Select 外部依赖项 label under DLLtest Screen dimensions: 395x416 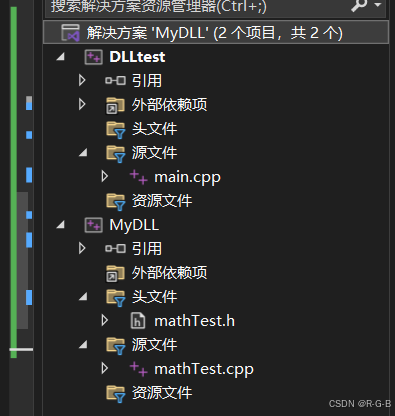(x=169, y=105)
